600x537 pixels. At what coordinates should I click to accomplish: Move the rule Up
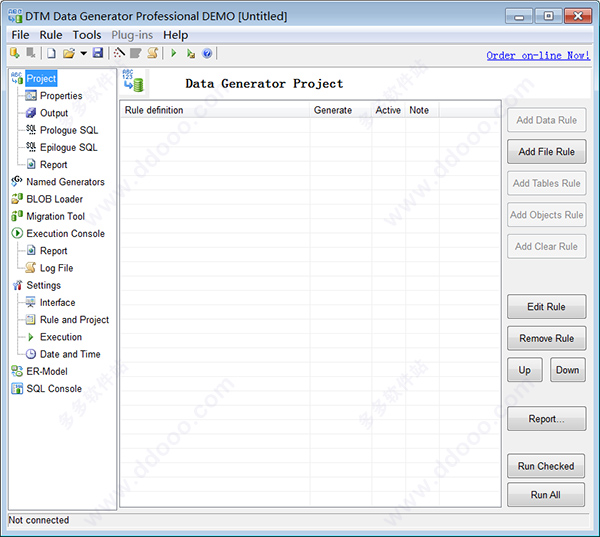[x=525, y=370]
